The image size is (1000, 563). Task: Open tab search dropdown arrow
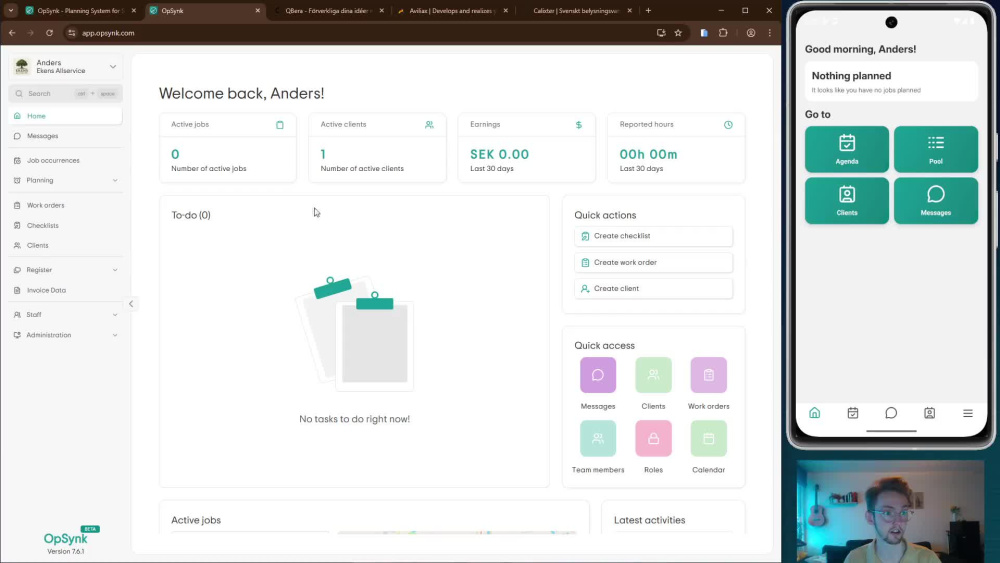click(x=11, y=11)
